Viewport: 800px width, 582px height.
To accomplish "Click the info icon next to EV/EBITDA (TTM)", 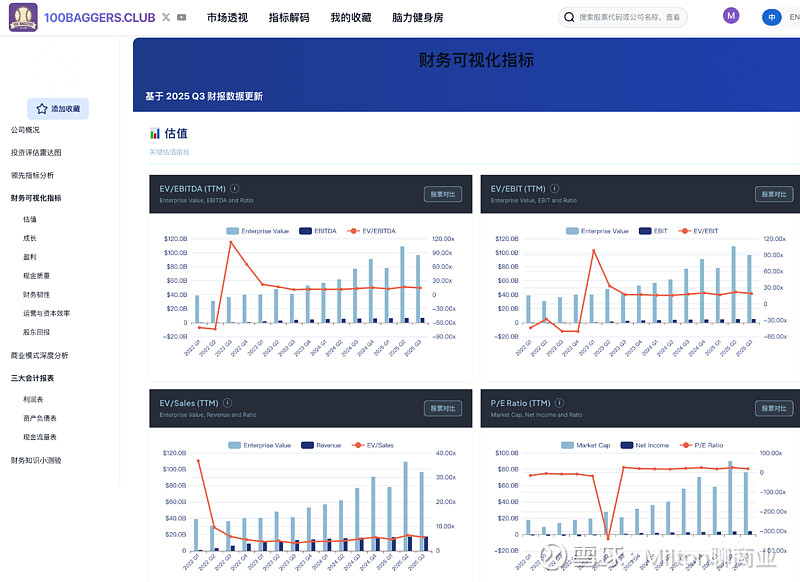I will click(x=235, y=188).
